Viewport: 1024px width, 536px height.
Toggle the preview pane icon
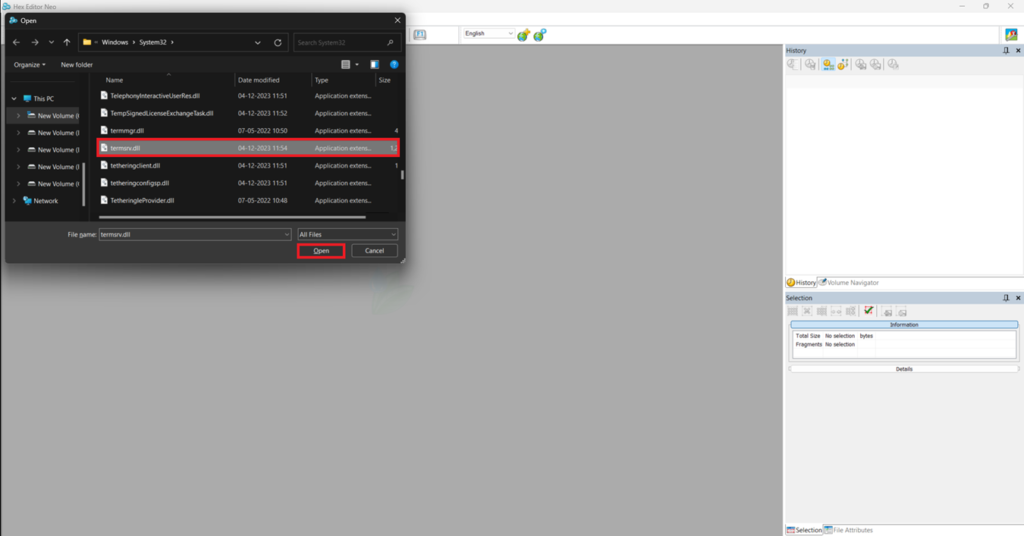[x=374, y=65]
